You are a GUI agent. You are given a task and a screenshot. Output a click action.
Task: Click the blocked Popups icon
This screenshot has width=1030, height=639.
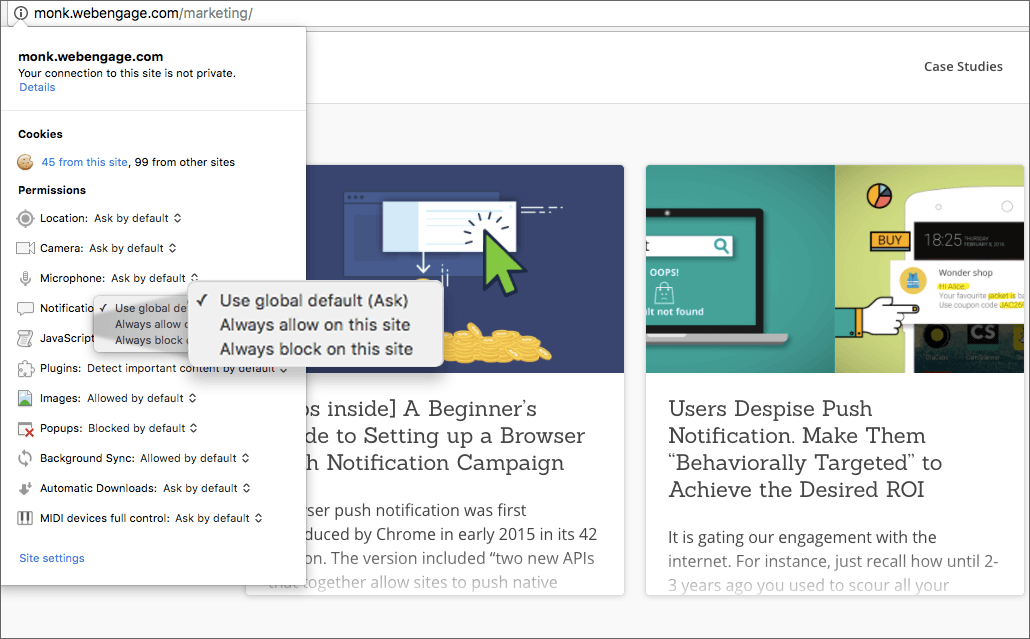(x=24, y=428)
